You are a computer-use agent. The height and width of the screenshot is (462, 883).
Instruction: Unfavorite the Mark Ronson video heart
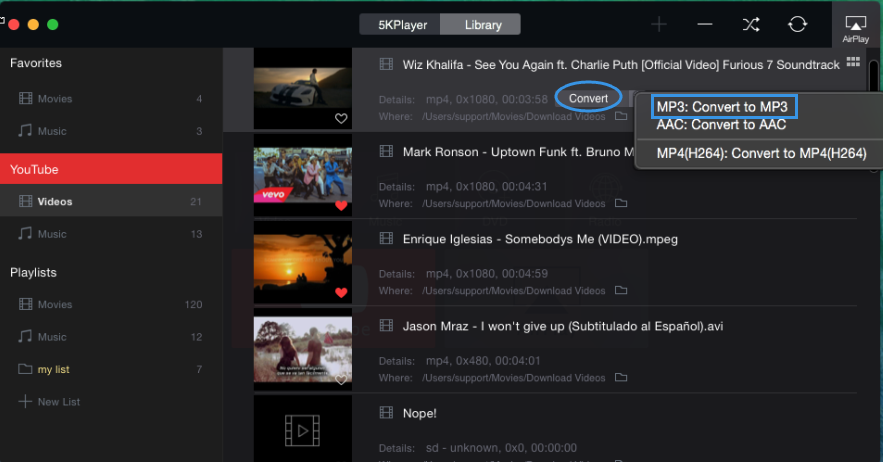pos(341,206)
